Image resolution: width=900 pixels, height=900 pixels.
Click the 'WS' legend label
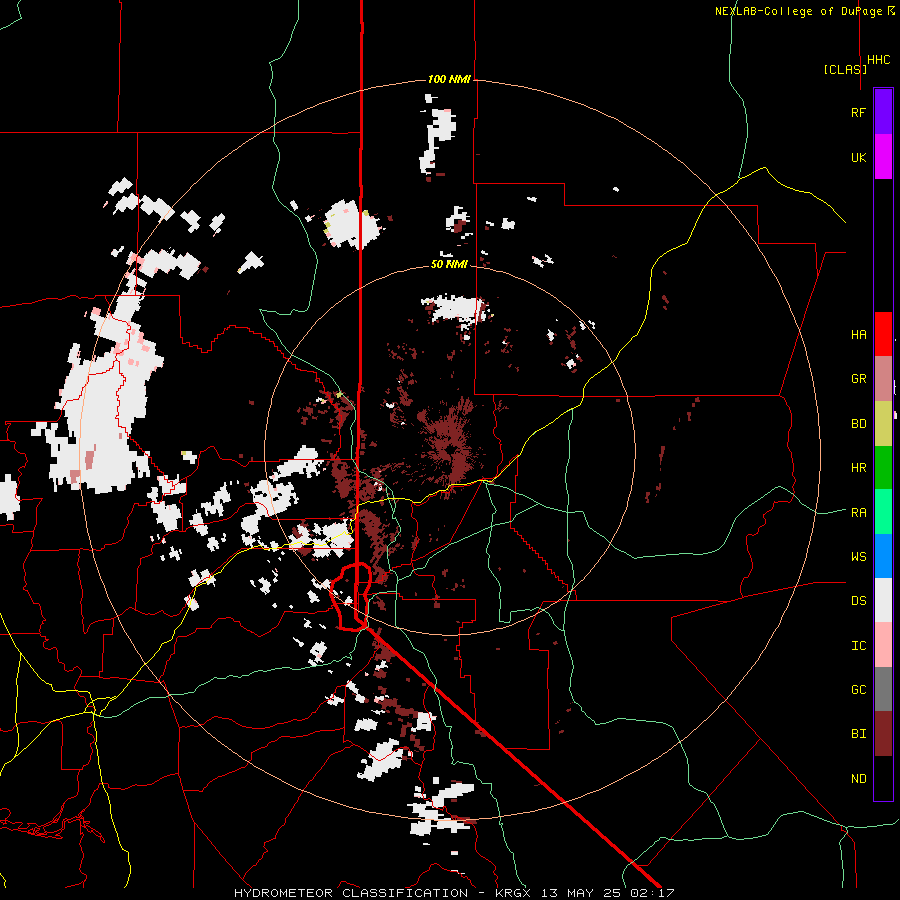pyautogui.click(x=858, y=557)
